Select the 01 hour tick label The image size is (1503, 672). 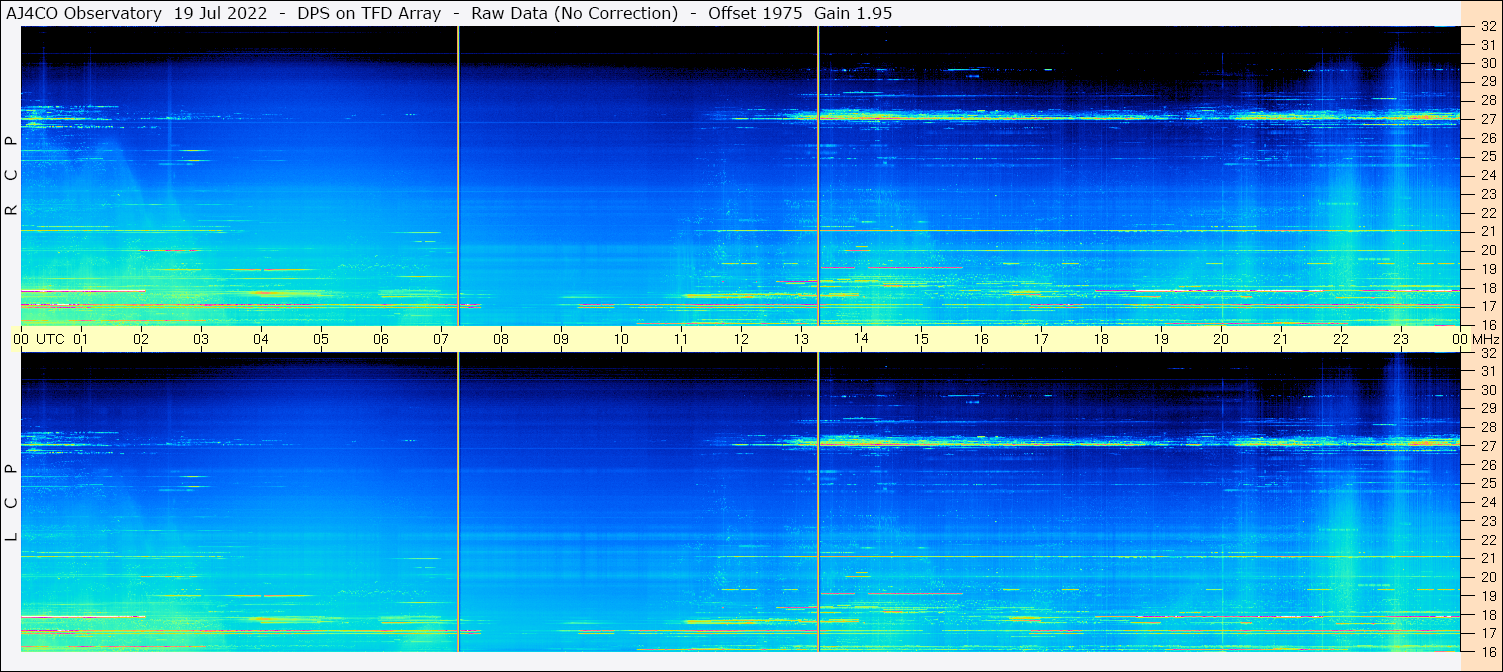[x=81, y=339]
